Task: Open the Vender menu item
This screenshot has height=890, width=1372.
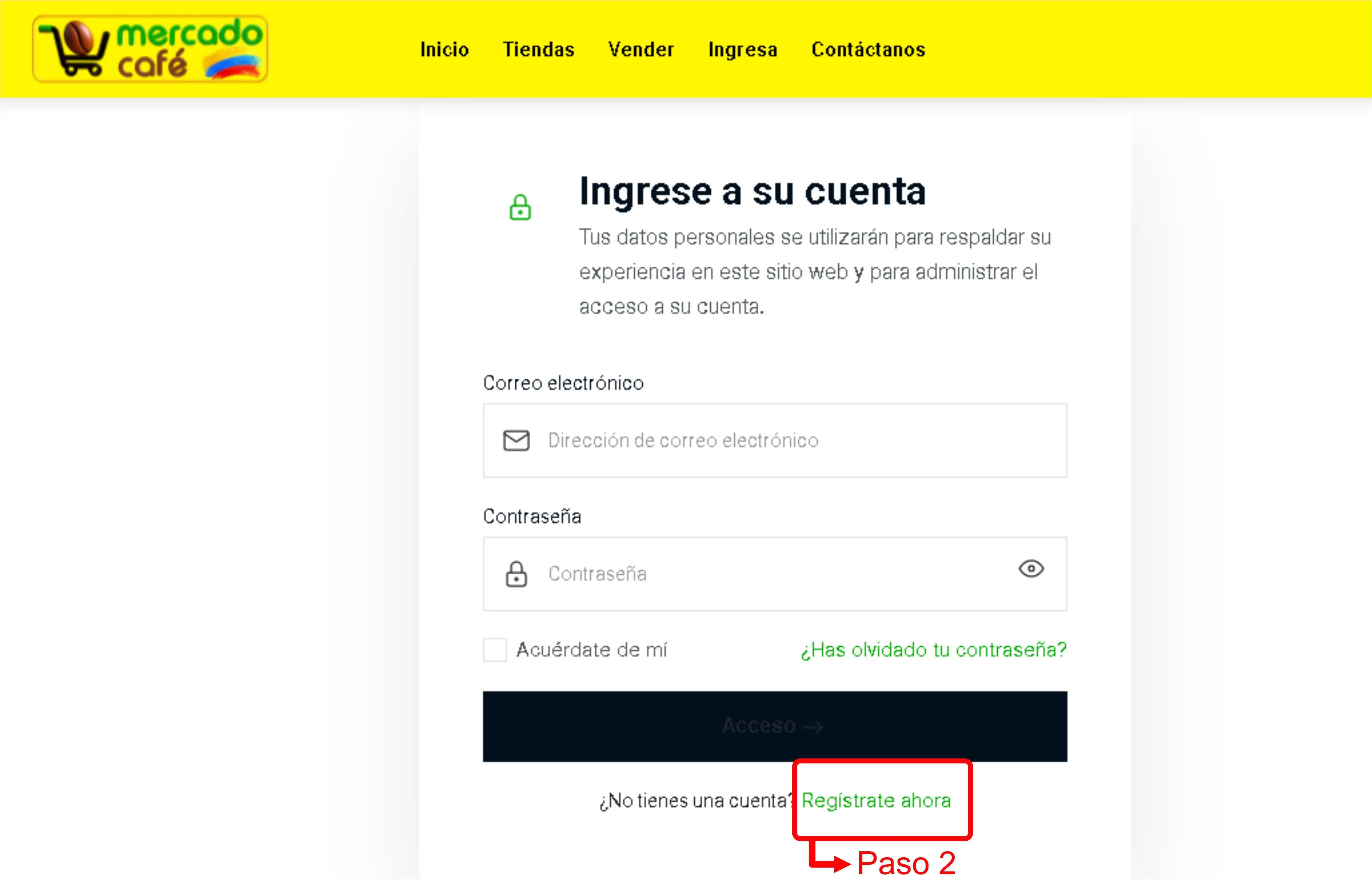Action: click(641, 50)
